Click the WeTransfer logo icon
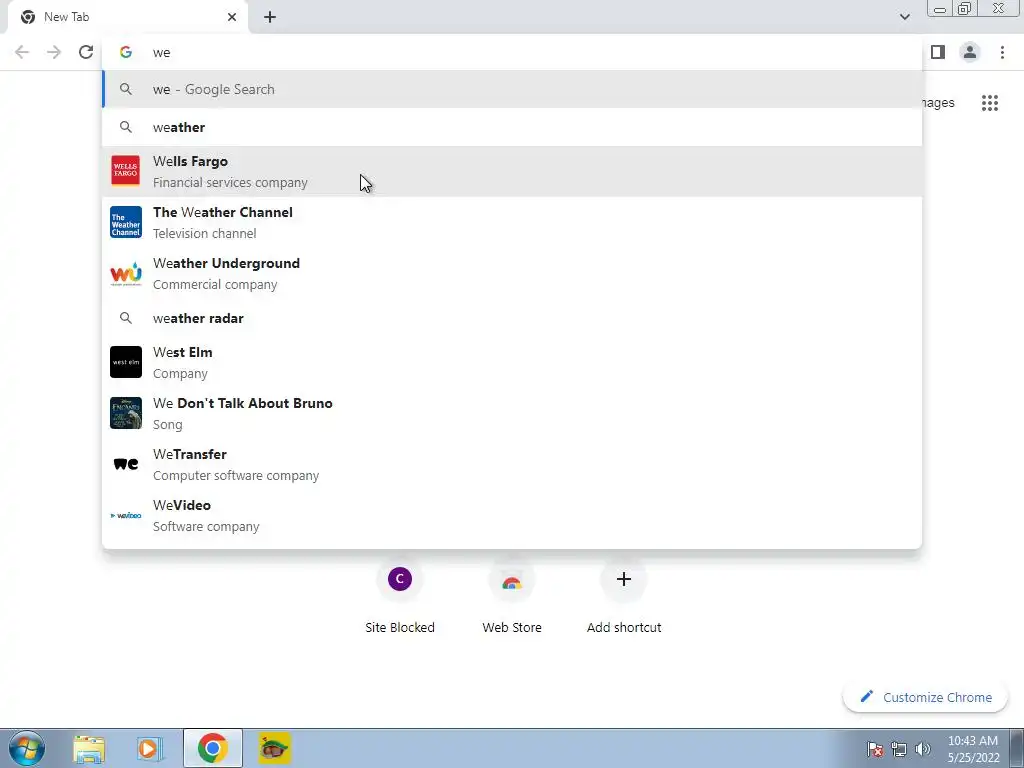1024x768 pixels. (126, 464)
